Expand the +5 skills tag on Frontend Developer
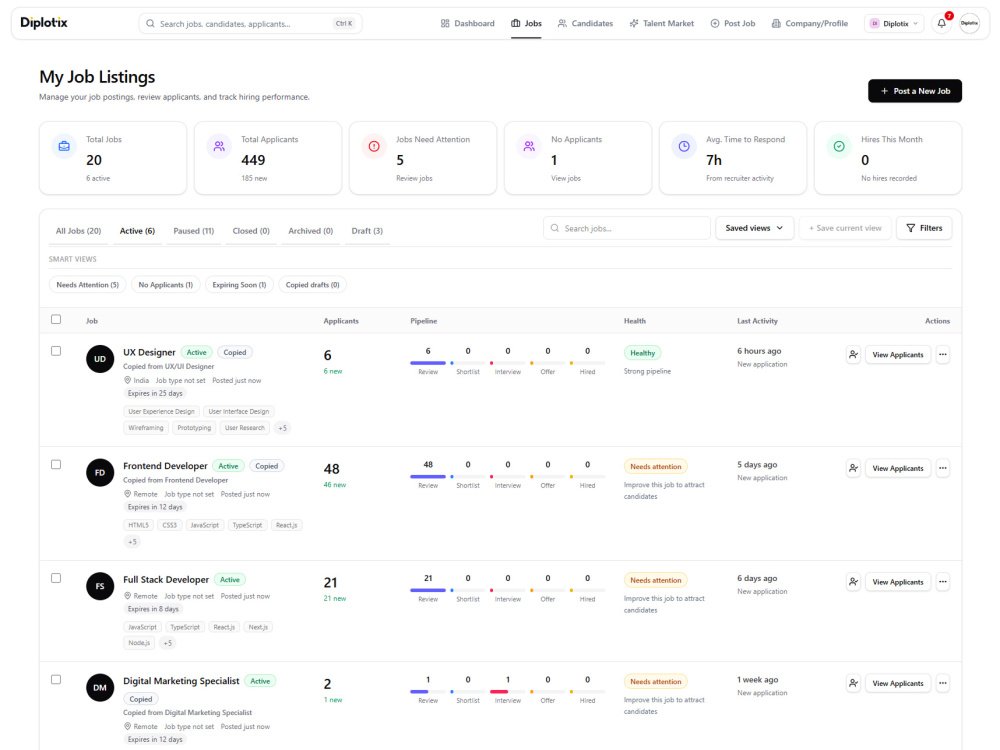Image resolution: width=1000 pixels, height=750 pixels. tap(132, 541)
